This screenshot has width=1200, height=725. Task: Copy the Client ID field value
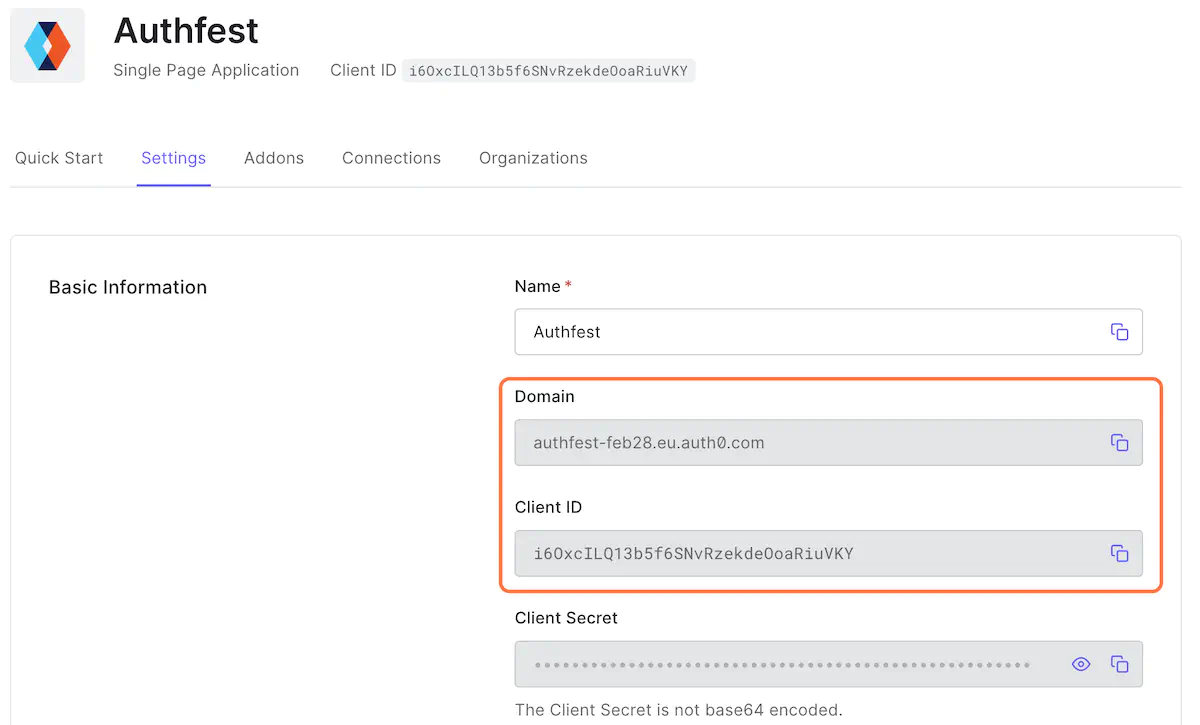coord(1120,553)
